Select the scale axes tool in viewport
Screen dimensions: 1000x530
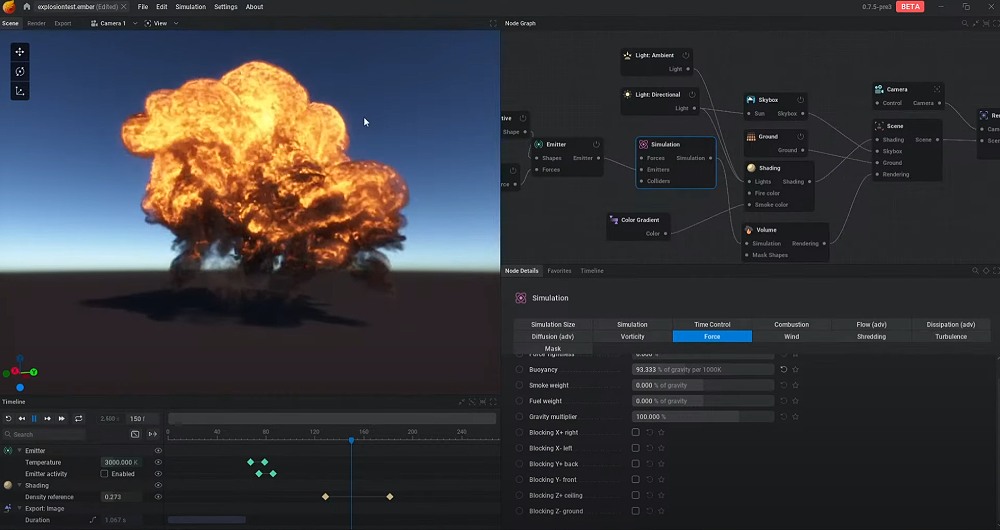(x=20, y=91)
